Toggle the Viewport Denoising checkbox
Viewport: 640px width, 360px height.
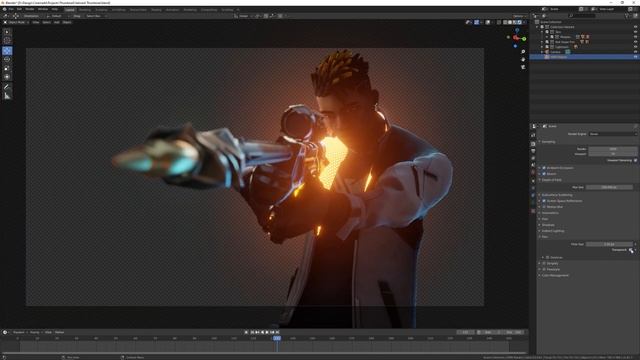(635, 160)
